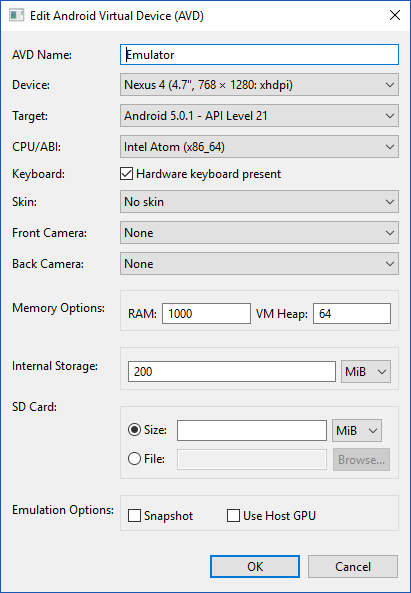
Task: Click the Cancel button
Action: click(x=353, y=567)
